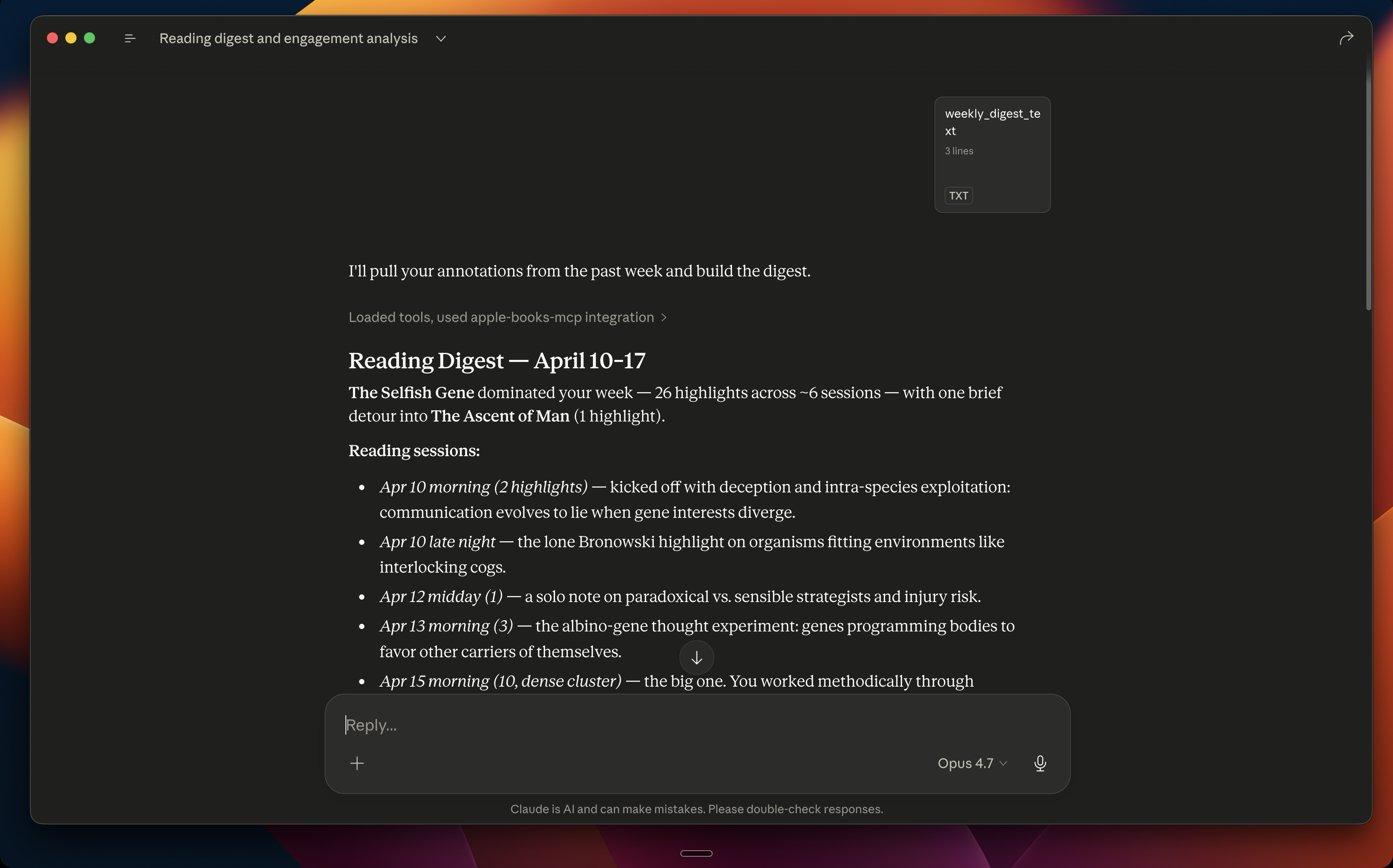Click the conversation vertical scrollbar
Viewport: 1393px width, 868px height.
click(1368, 189)
